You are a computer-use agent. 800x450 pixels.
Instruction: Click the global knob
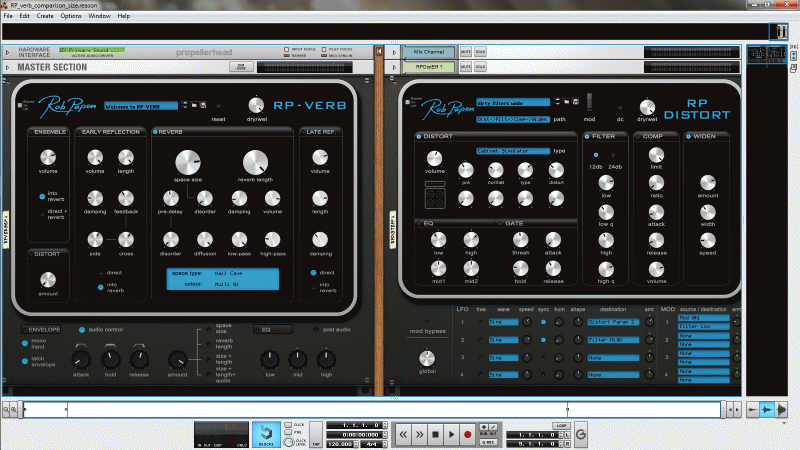tap(427, 358)
